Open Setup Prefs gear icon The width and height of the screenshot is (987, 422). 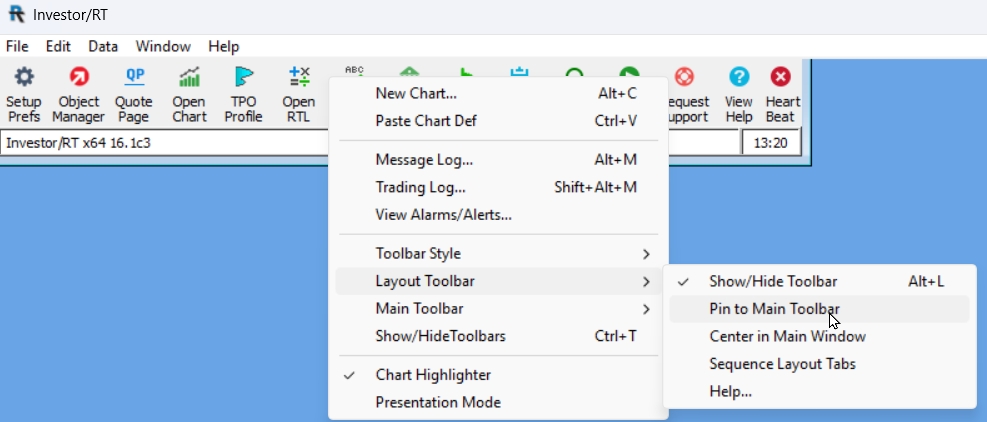[x=24, y=77]
